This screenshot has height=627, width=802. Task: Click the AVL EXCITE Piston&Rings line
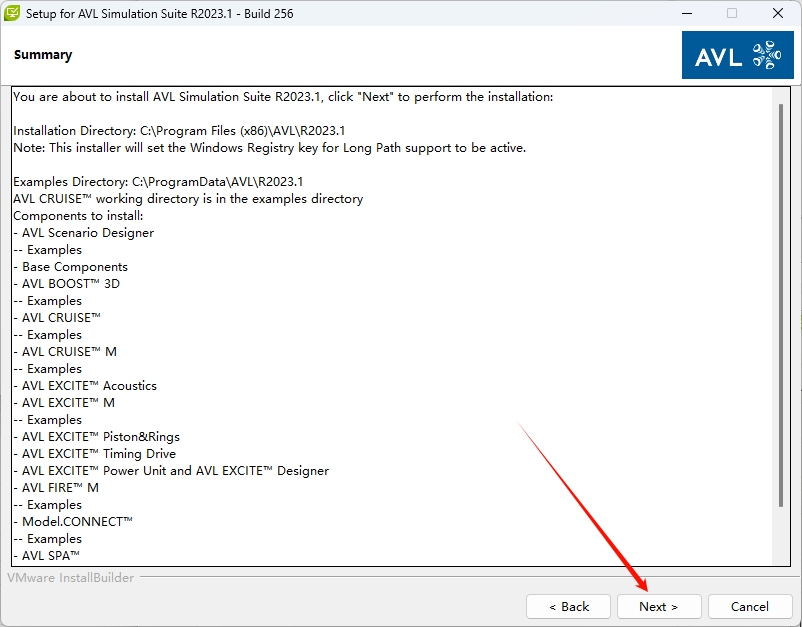tap(100, 437)
